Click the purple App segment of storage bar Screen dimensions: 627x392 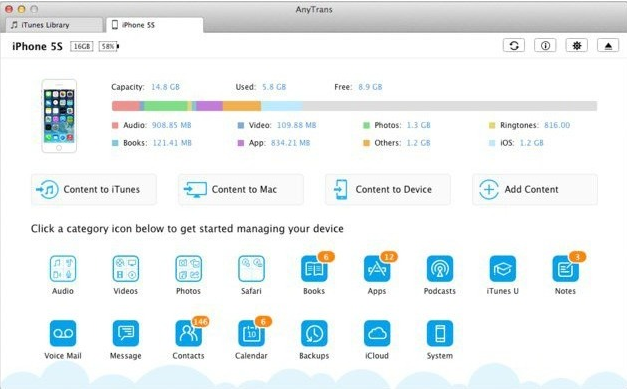click(210, 106)
